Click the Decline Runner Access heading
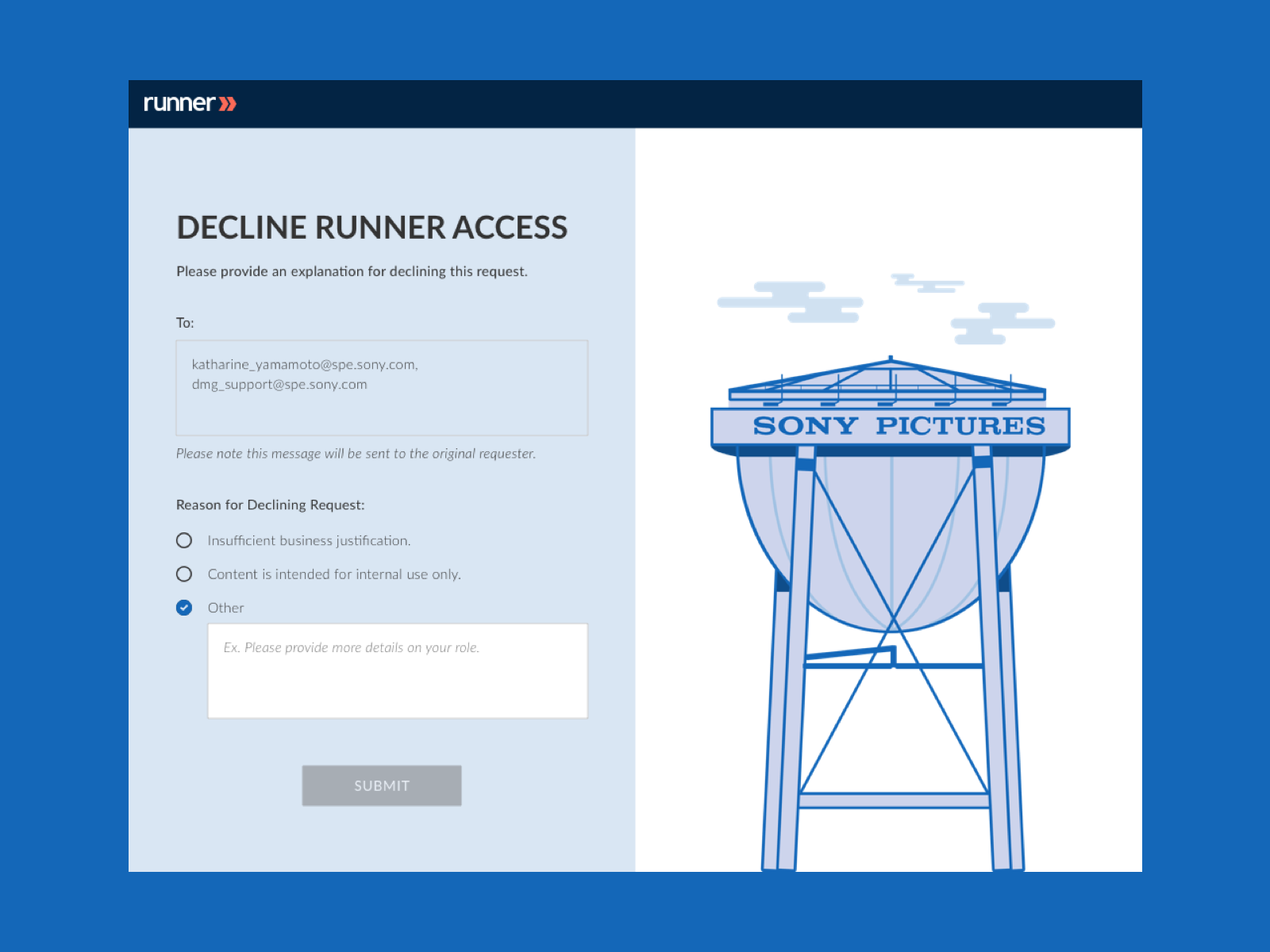 coord(372,228)
